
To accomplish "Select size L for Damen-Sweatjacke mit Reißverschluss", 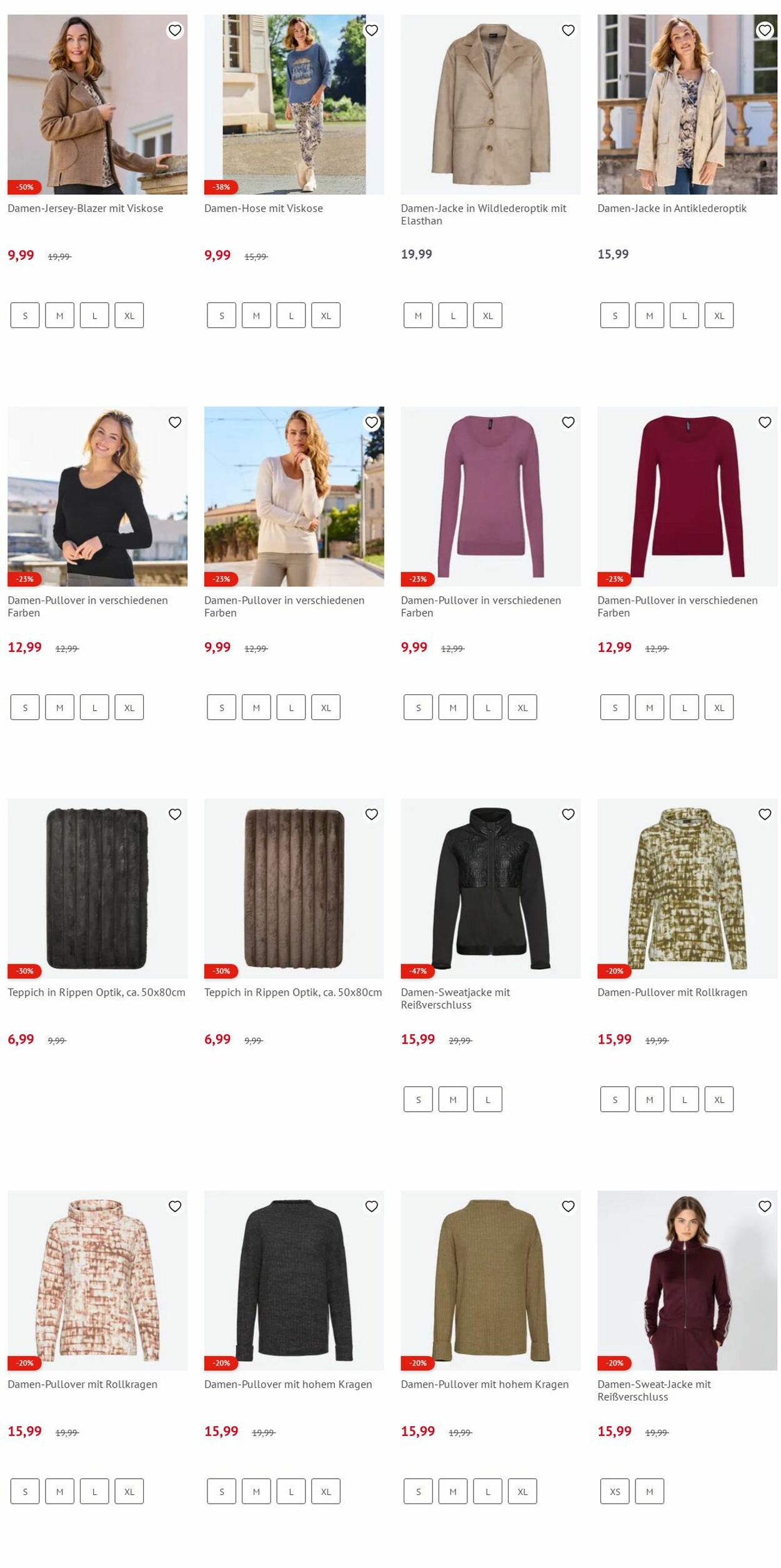I will [488, 1099].
